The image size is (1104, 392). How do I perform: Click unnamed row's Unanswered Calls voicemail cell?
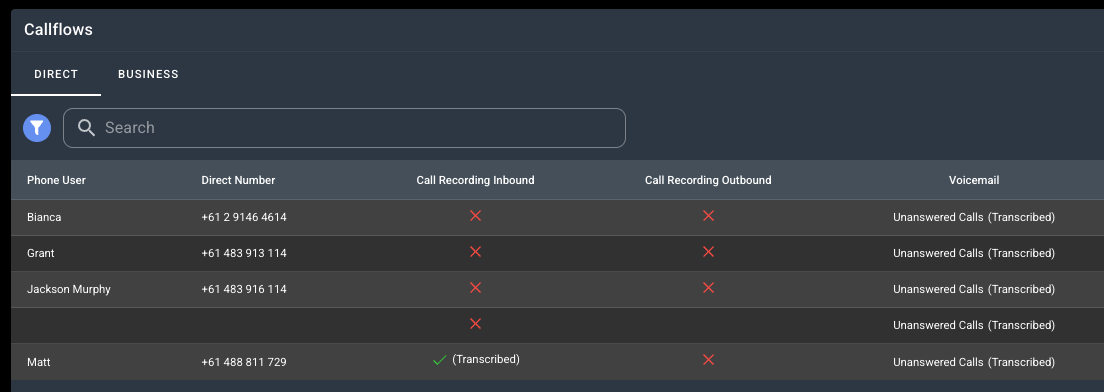tap(974, 325)
